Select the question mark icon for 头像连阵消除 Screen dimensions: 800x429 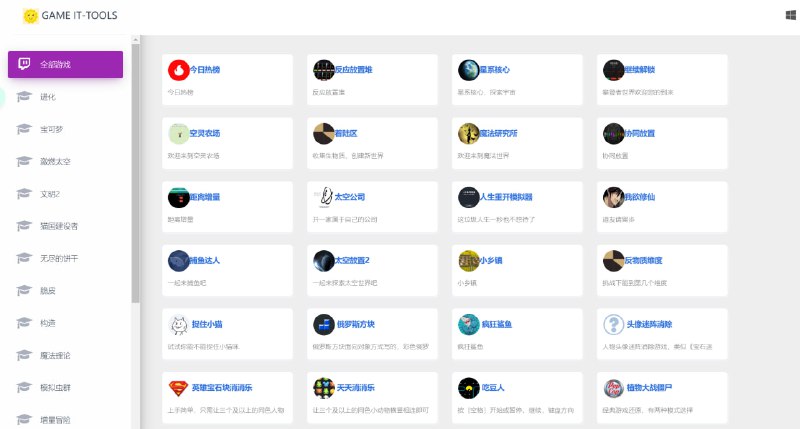[x=613, y=324]
